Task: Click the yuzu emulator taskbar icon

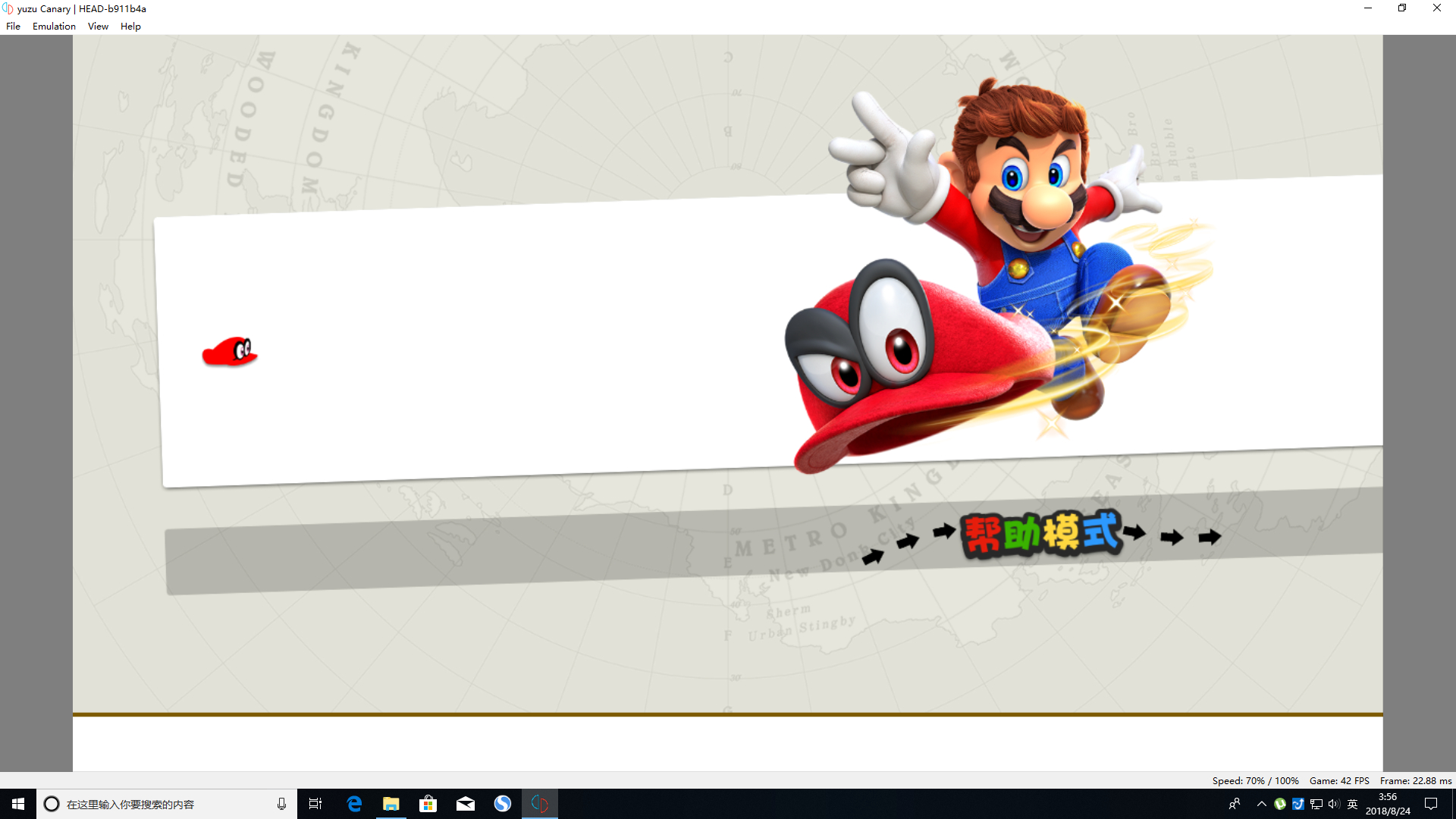Action: (x=540, y=804)
